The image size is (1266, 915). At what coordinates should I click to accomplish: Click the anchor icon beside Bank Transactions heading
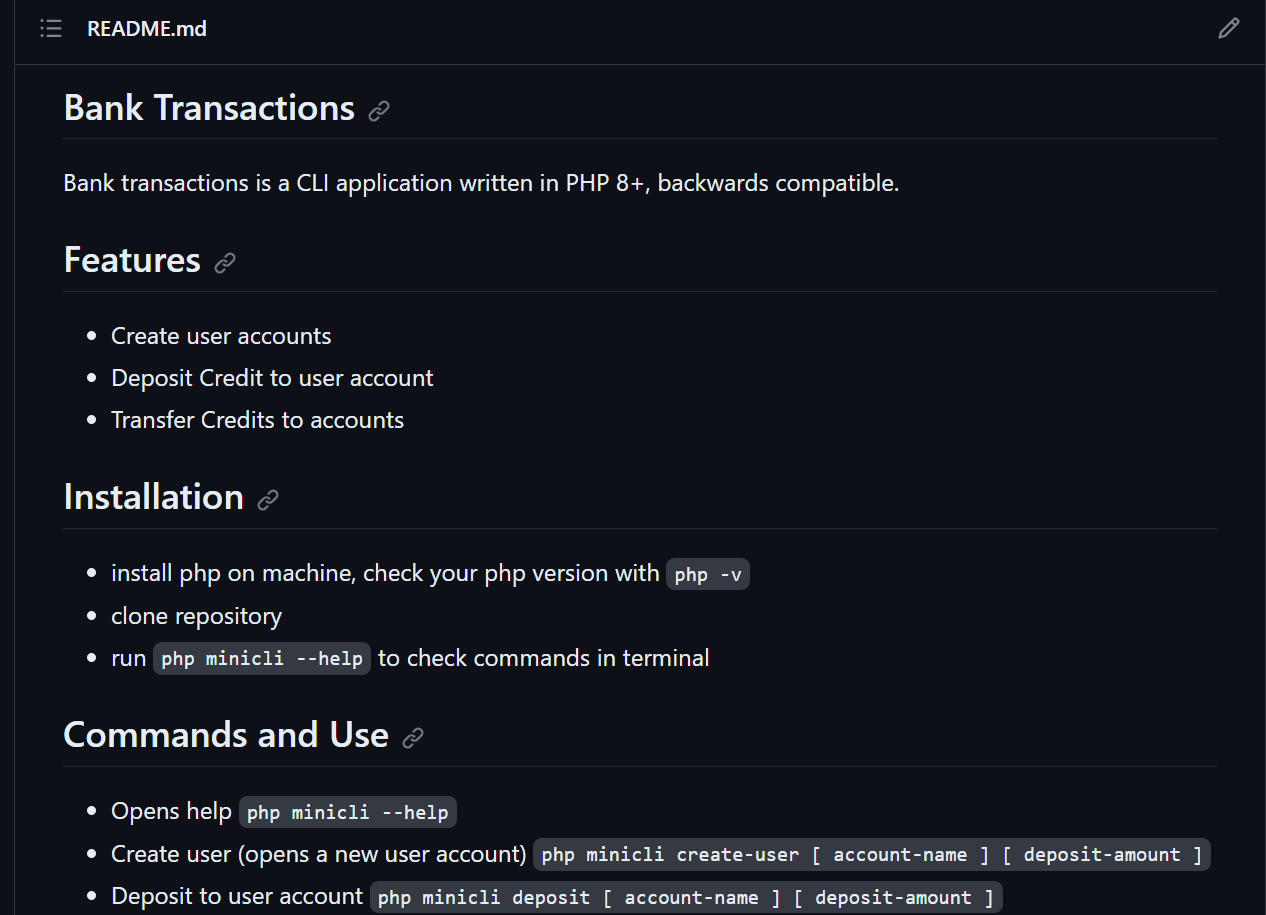click(378, 110)
